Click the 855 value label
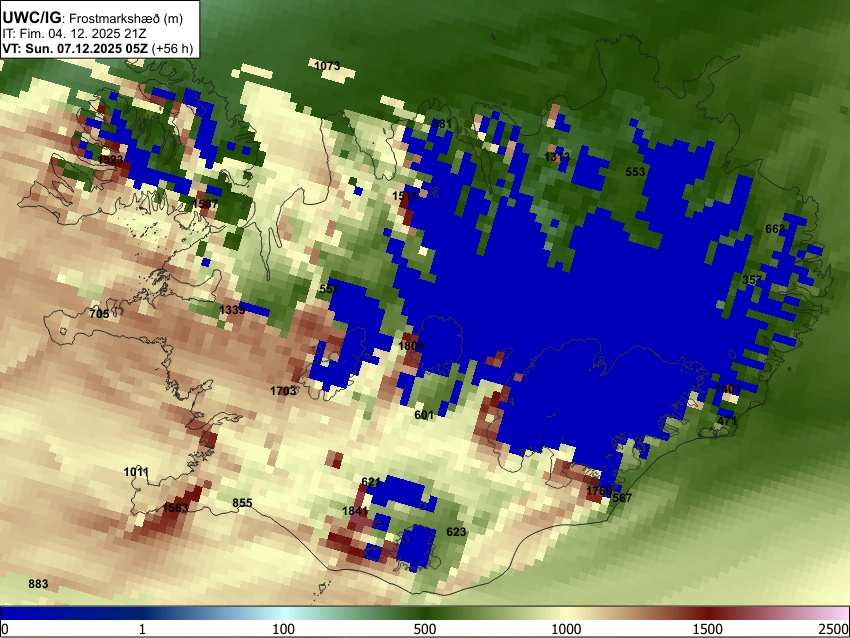This screenshot has height=638, width=850. pyautogui.click(x=242, y=503)
